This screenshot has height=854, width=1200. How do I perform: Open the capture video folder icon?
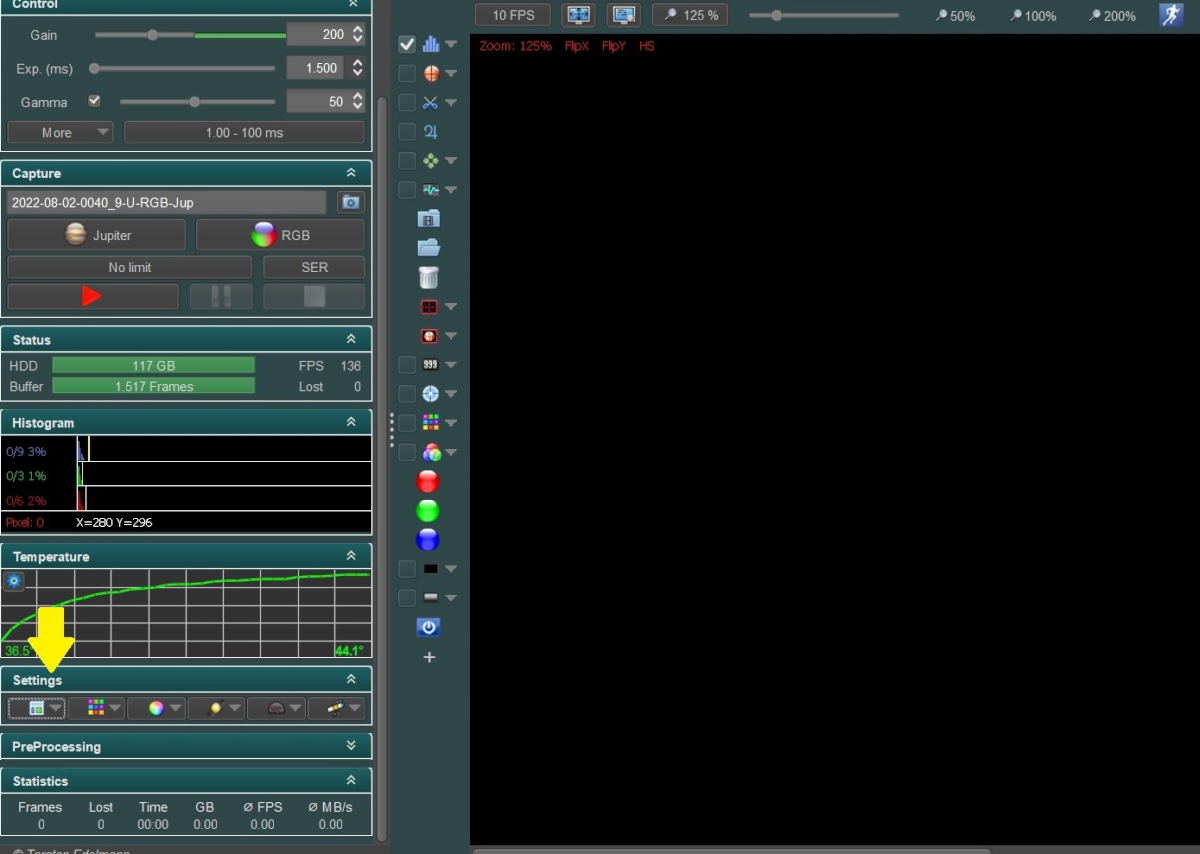429,219
